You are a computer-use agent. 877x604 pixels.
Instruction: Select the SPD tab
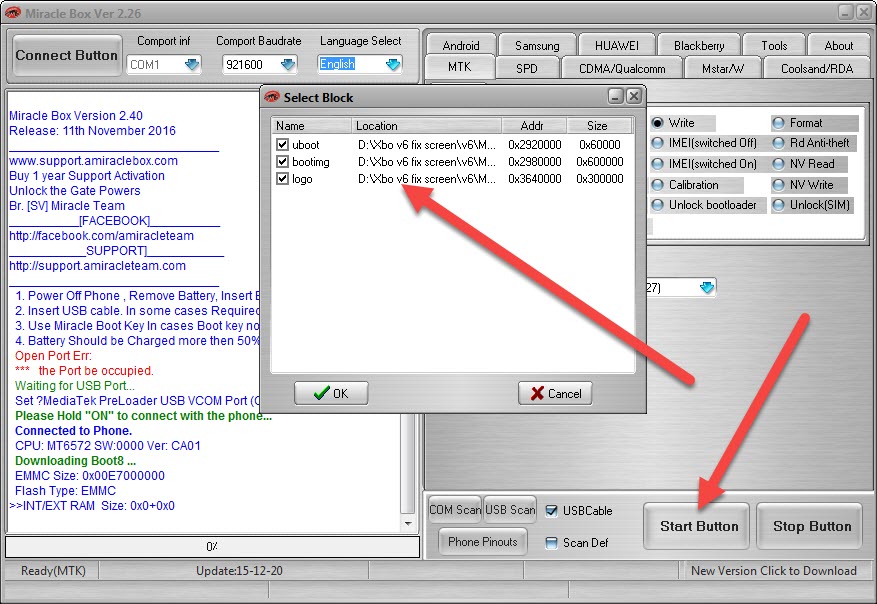pyautogui.click(x=527, y=68)
